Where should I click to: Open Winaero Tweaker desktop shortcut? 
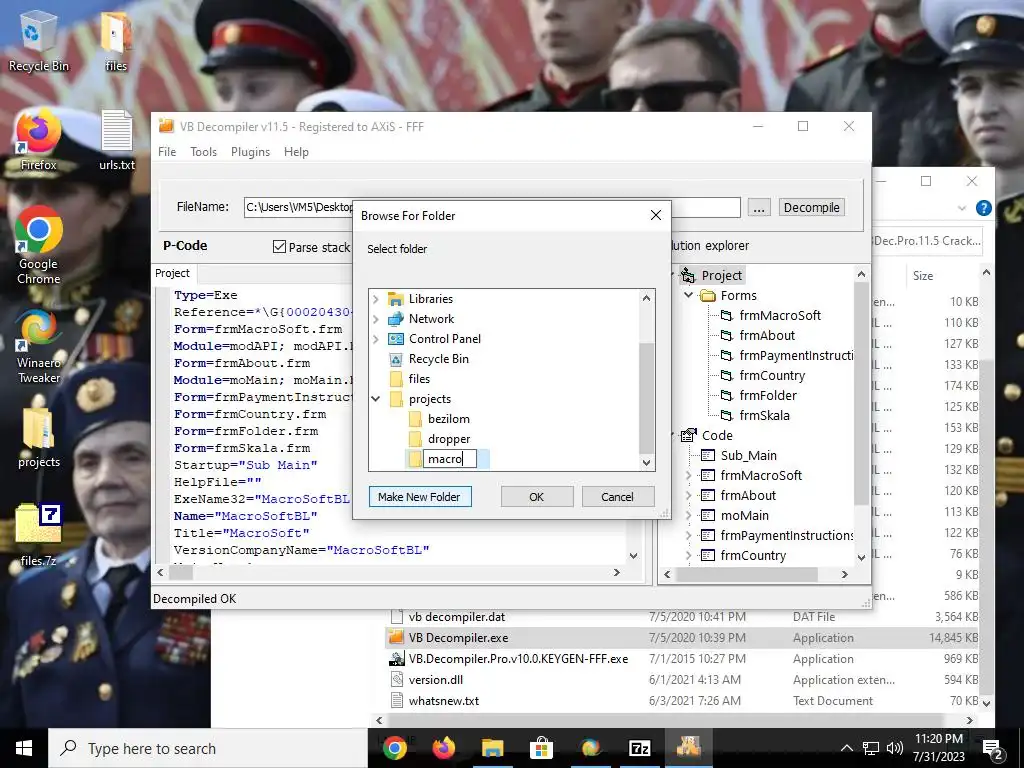click(39, 346)
